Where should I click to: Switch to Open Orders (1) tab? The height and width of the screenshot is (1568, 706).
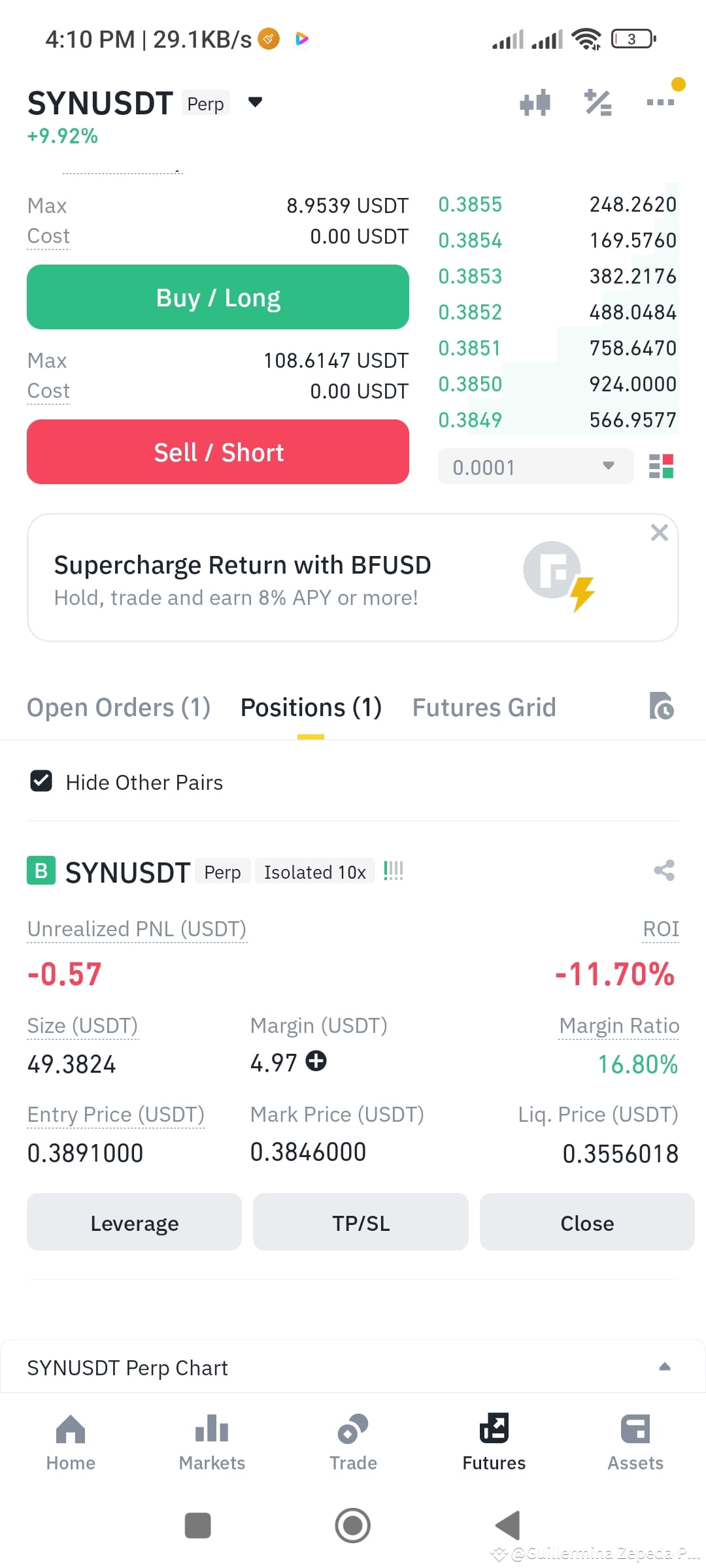(118, 708)
